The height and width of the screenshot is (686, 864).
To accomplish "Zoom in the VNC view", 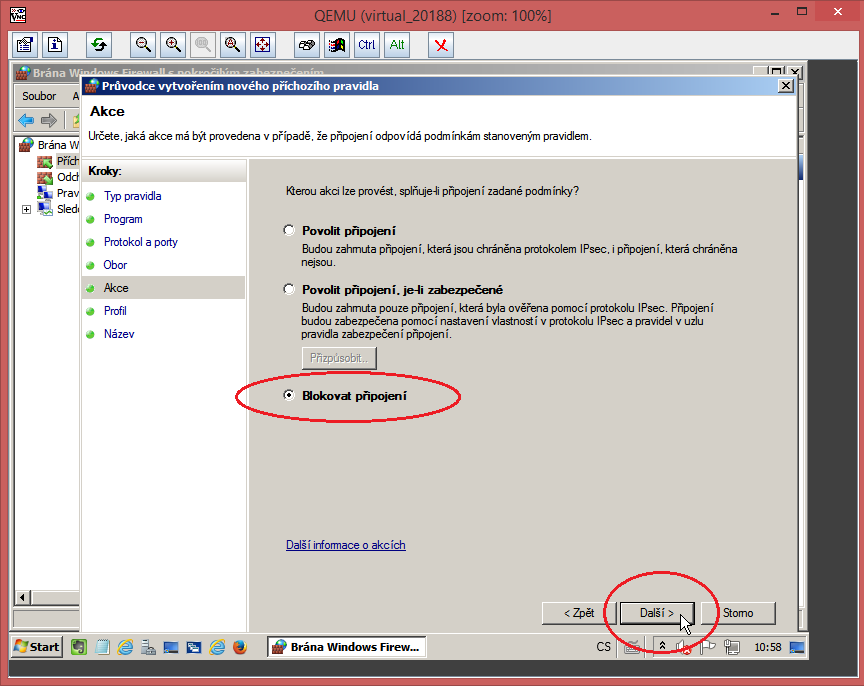I will [173, 45].
